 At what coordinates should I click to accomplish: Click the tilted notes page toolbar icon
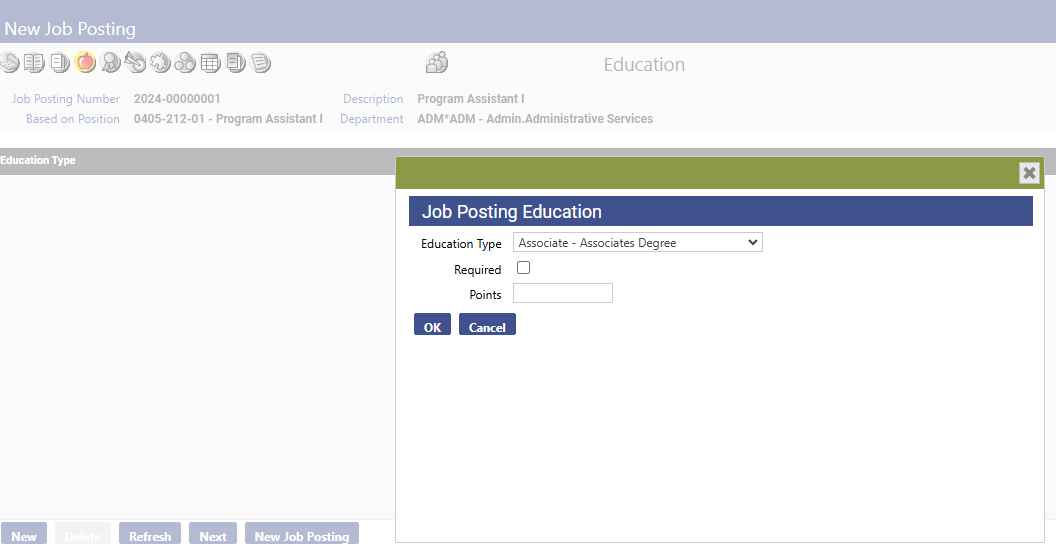point(260,63)
